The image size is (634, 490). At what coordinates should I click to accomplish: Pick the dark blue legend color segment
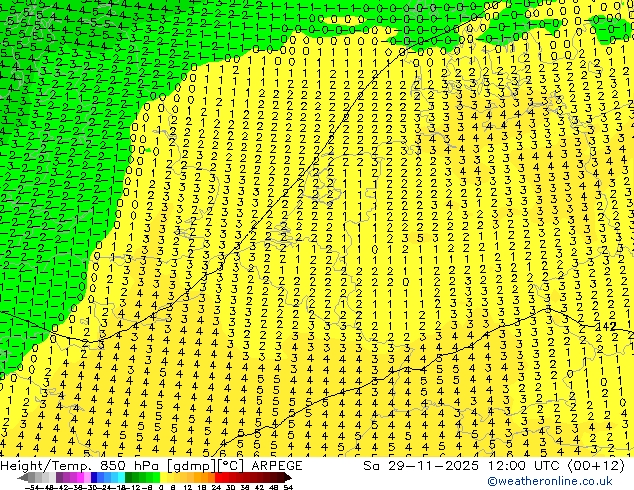pos(94,478)
